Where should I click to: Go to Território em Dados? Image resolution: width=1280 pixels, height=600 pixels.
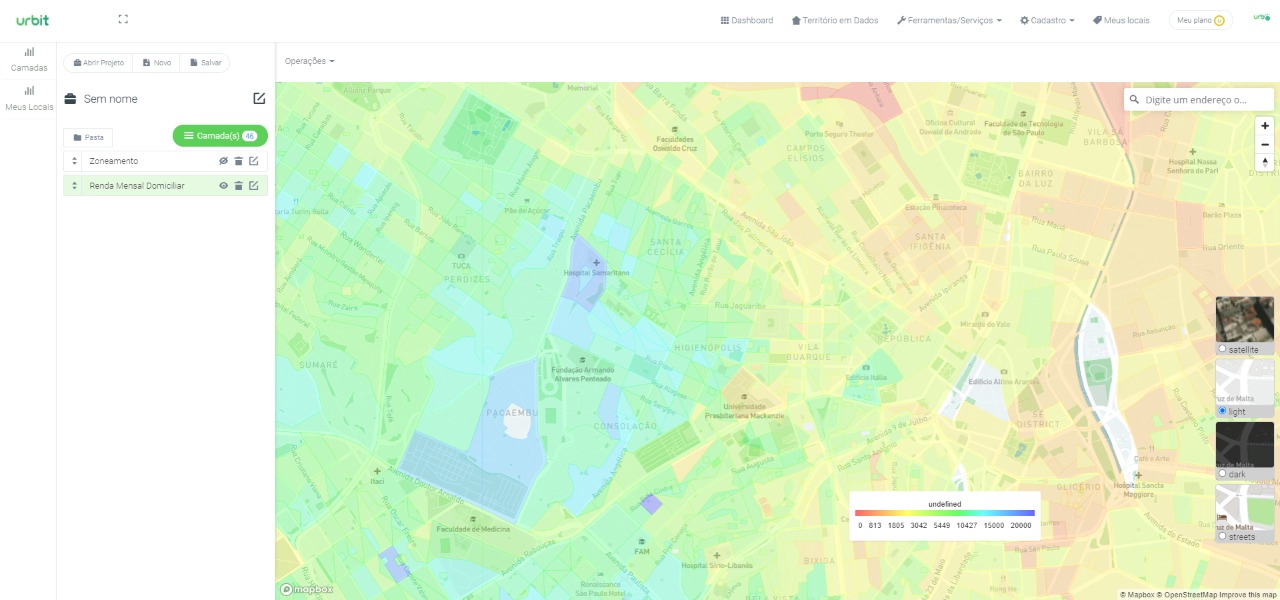(835, 20)
